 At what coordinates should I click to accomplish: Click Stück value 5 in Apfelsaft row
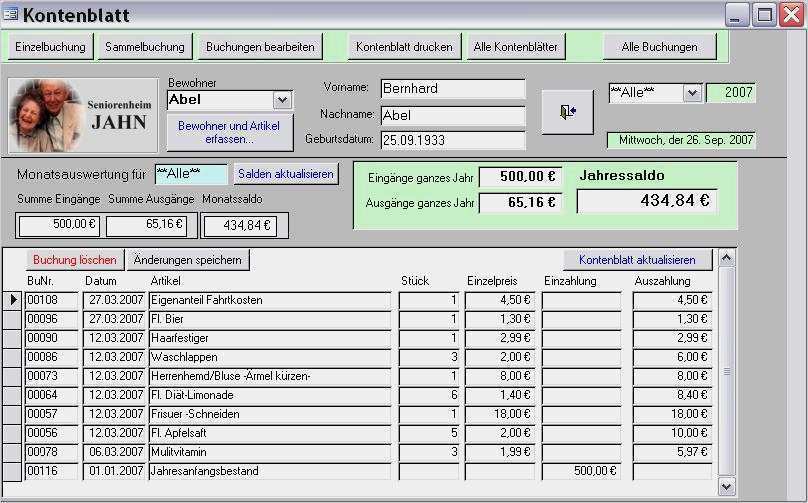click(429, 433)
